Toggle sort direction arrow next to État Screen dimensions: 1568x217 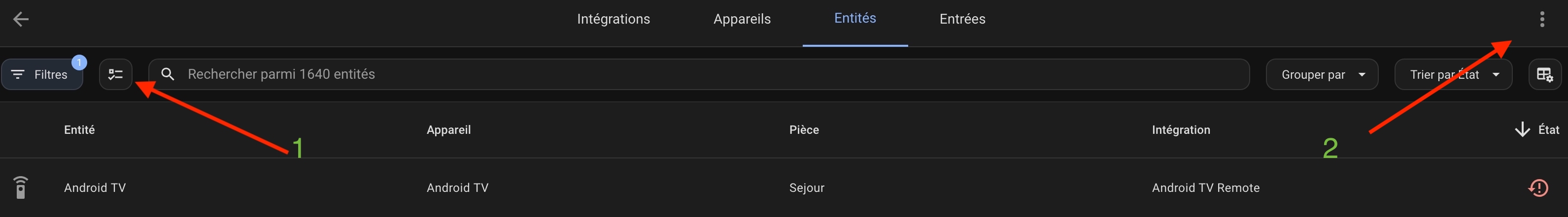(x=1522, y=129)
